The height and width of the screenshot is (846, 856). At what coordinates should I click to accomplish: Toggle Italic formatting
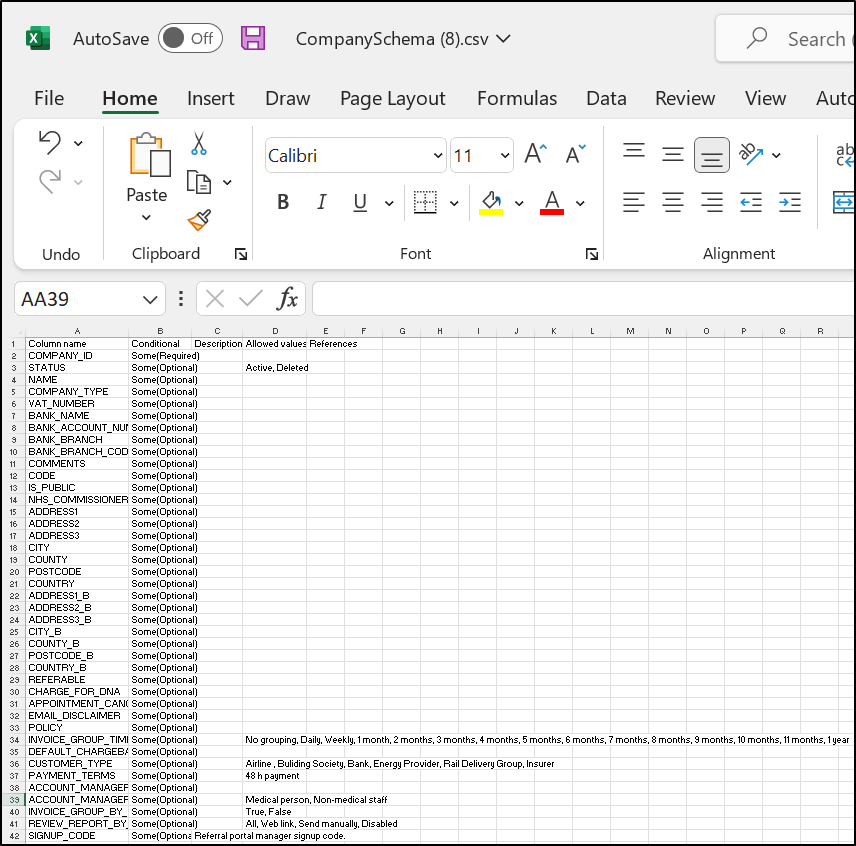coord(321,202)
